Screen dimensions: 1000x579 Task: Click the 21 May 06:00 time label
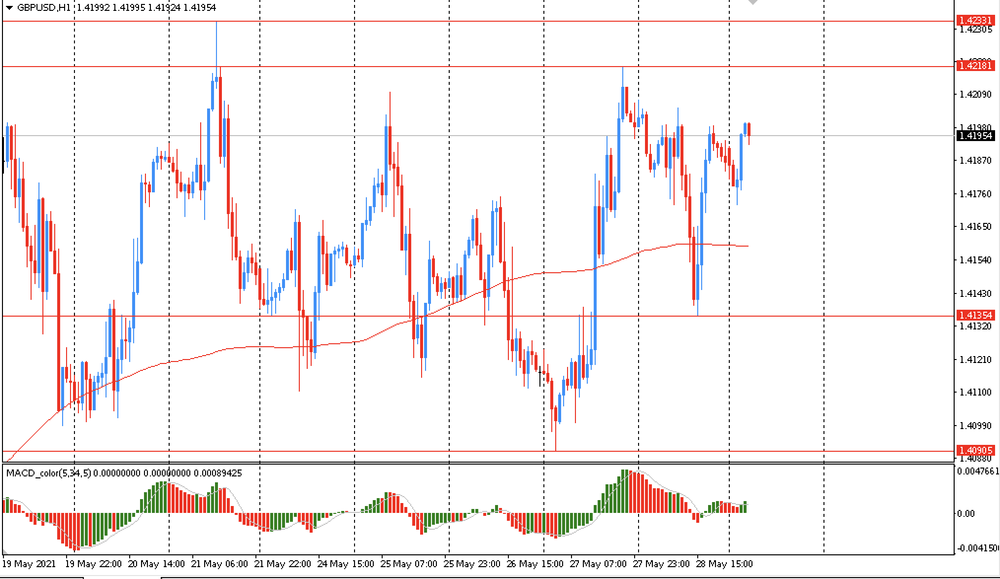tap(219, 564)
